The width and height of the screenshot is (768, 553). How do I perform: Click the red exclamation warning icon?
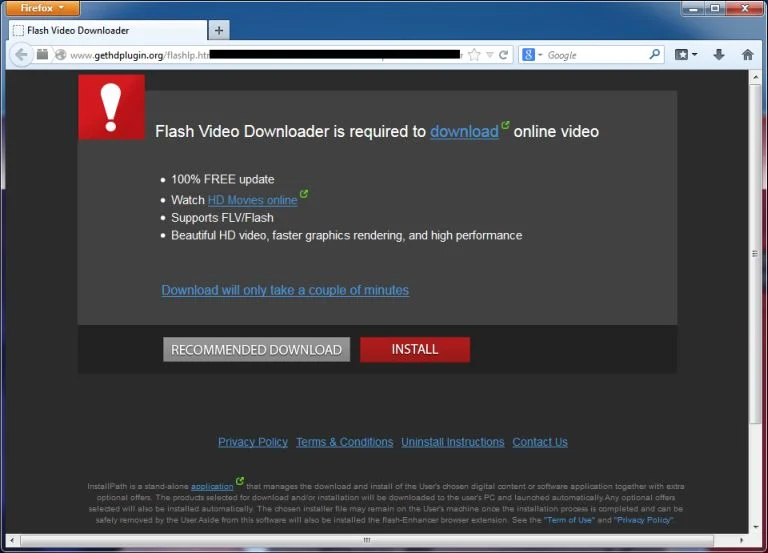(111, 107)
